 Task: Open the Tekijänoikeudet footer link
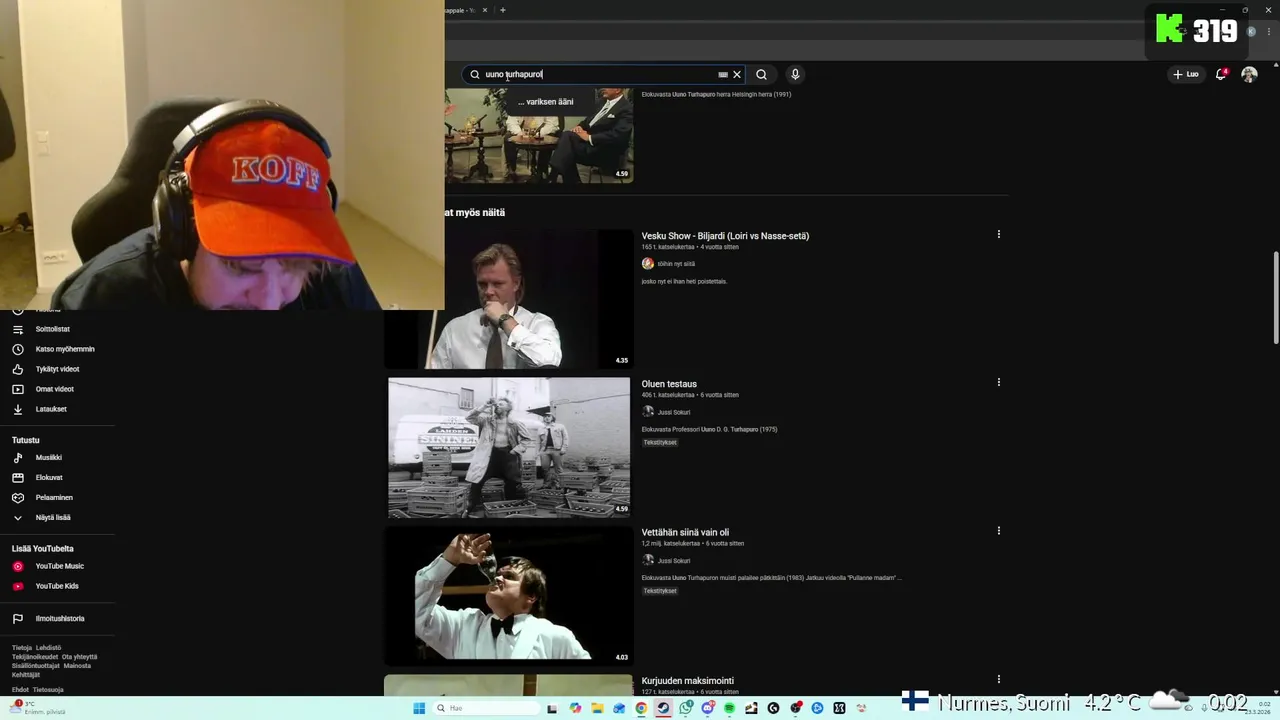point(35,657)
